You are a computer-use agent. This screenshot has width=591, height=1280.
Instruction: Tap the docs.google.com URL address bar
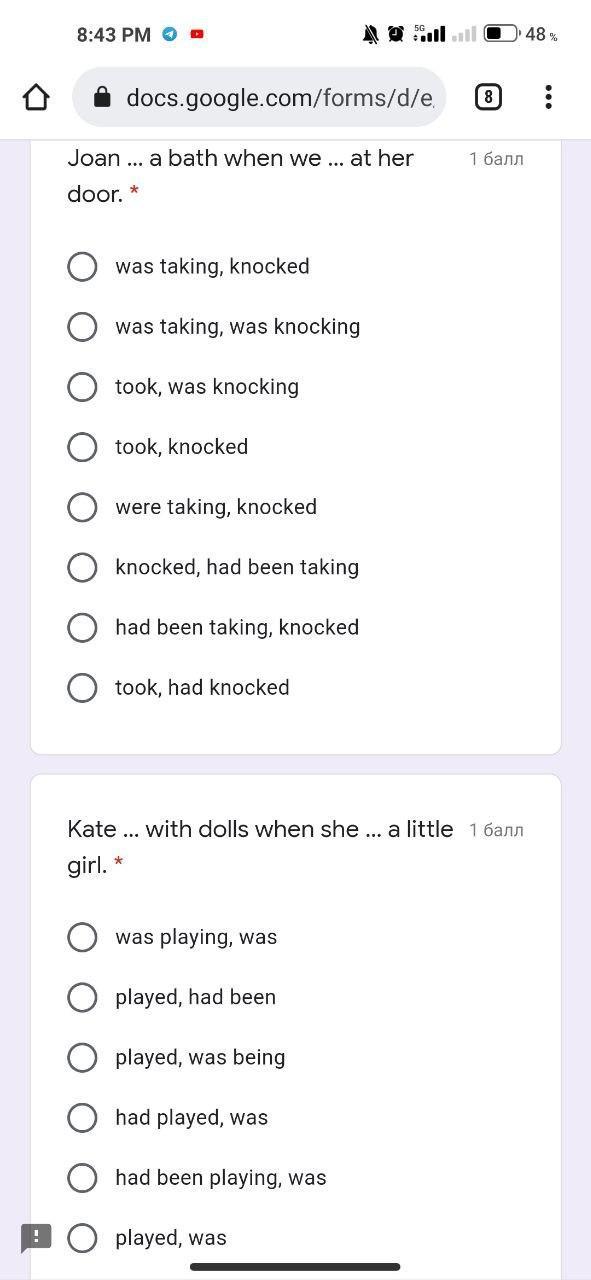point(259,97)
